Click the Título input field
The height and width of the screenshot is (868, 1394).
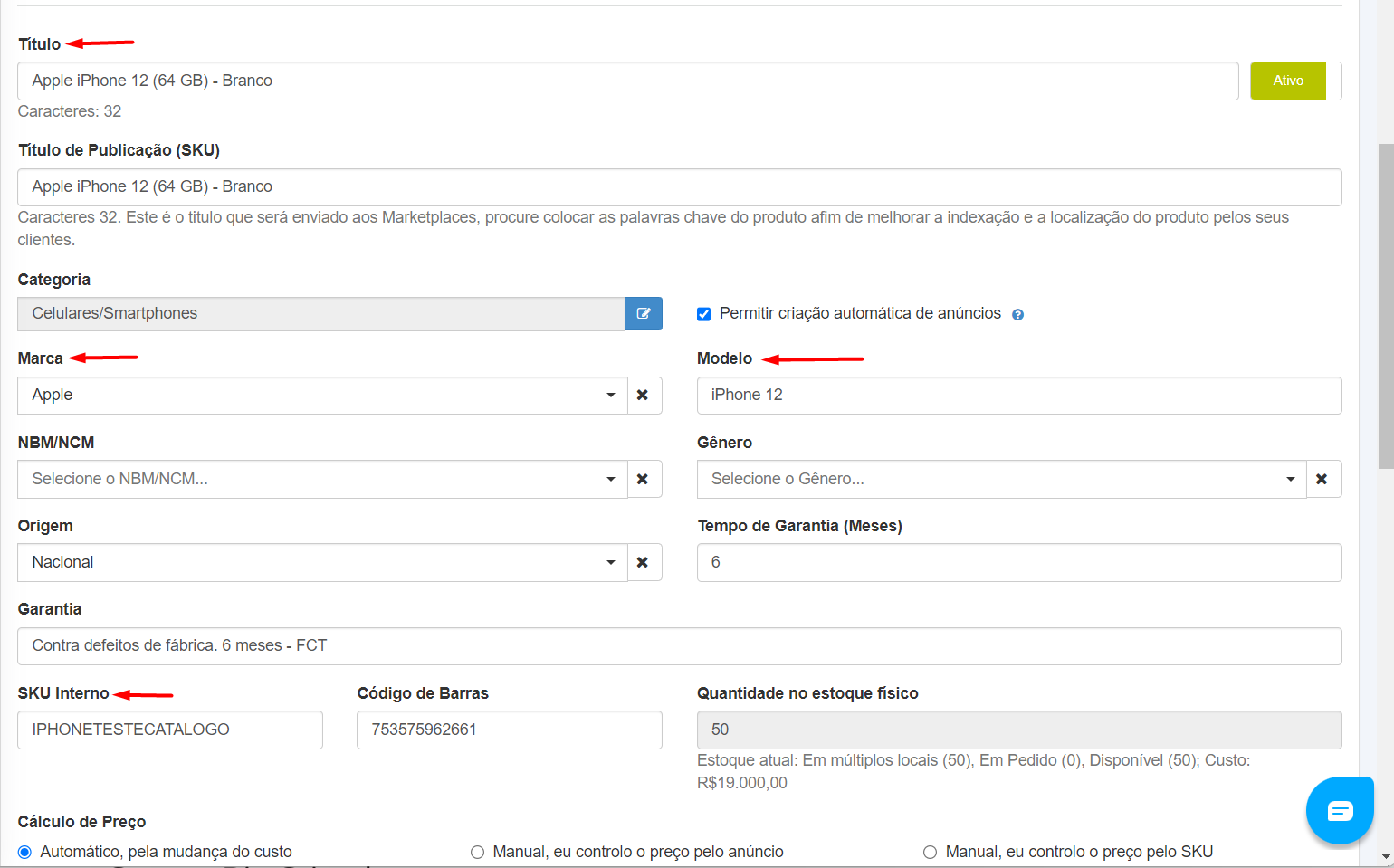click(627, 81)
